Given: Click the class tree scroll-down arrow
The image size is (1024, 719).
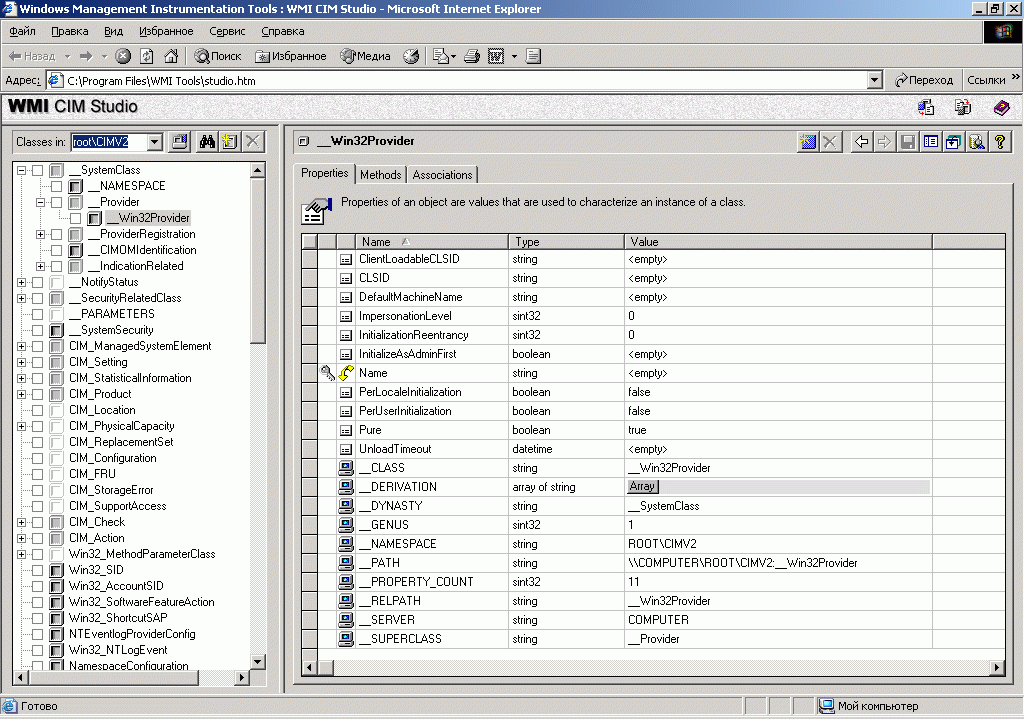Looking at the screenshot, I should [x=258, y=662].
